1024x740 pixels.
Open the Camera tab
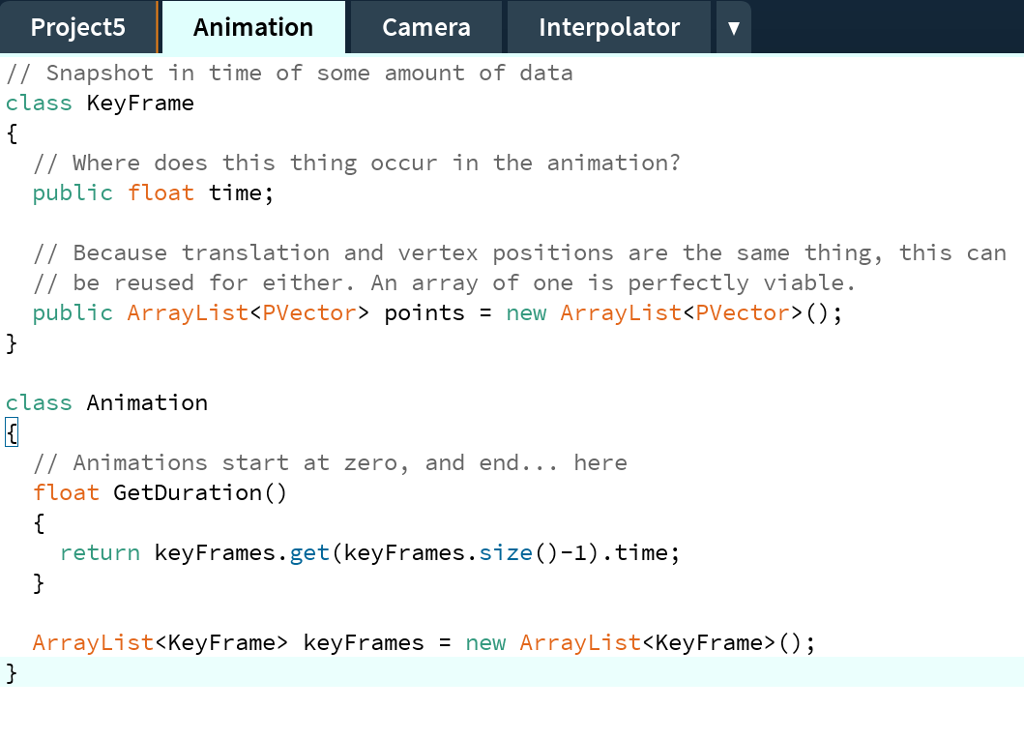pyautogui.click(x=425, y=27)
